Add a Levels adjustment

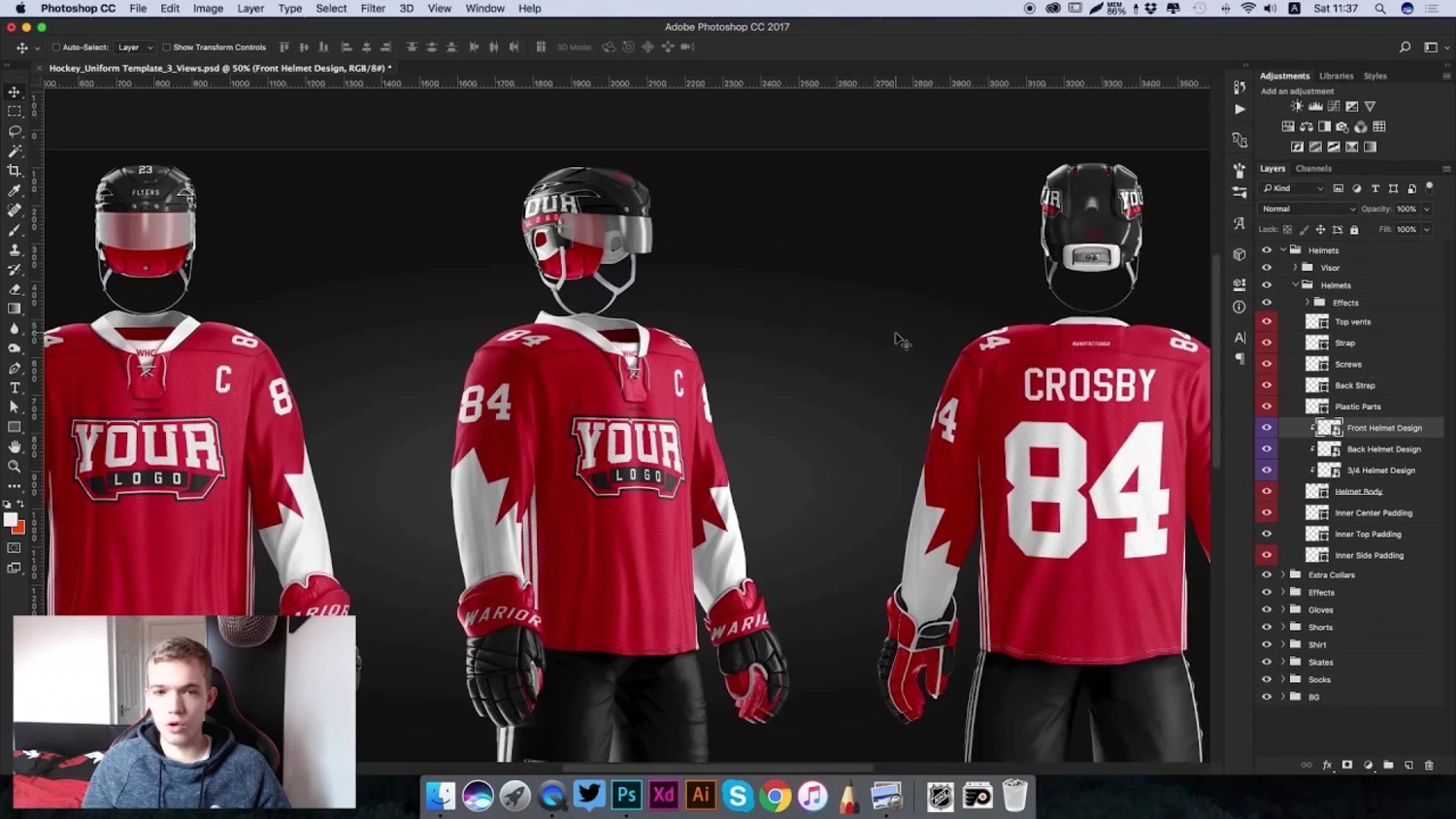click(x=1315, y=106)
